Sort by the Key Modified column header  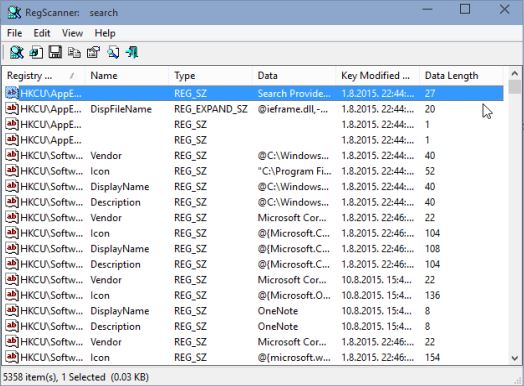point(377,76)
